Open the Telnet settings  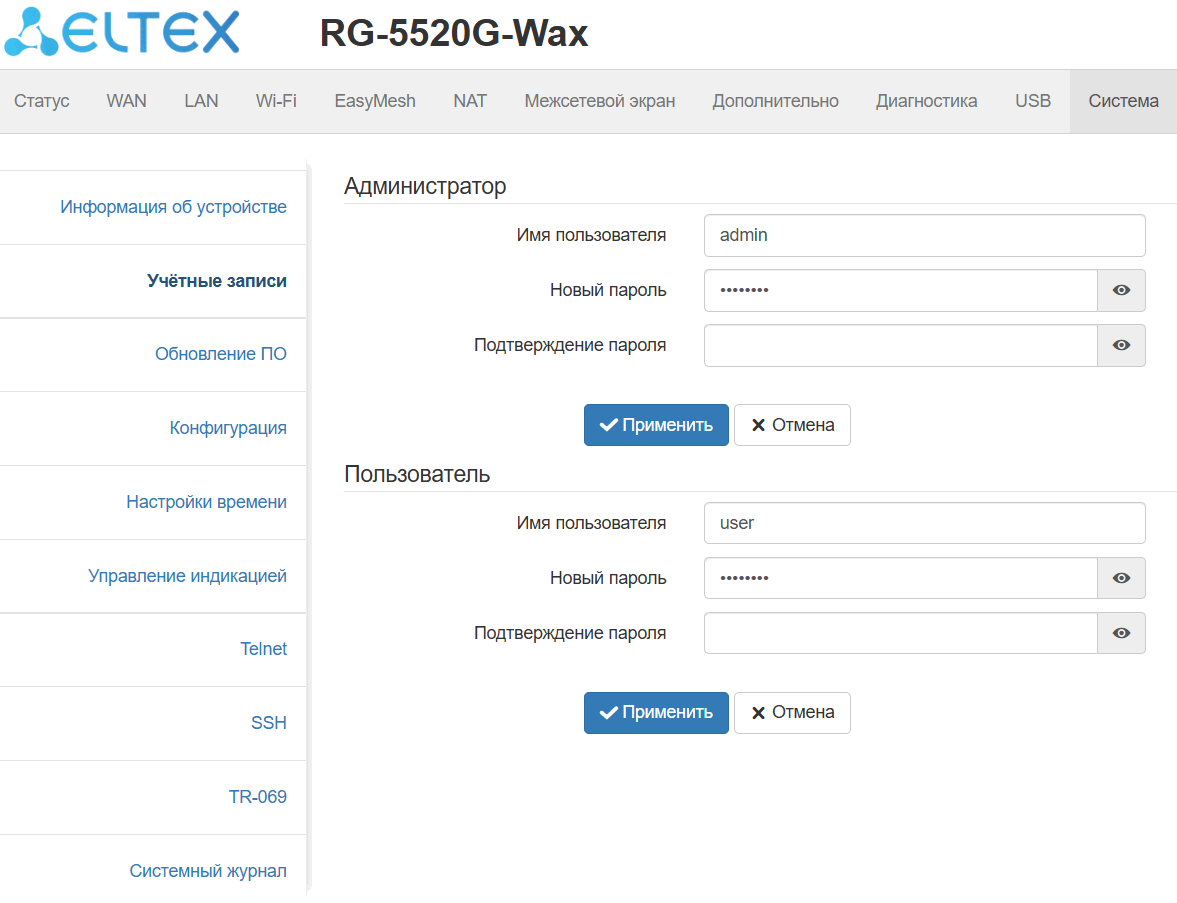(x=263, y=649)
